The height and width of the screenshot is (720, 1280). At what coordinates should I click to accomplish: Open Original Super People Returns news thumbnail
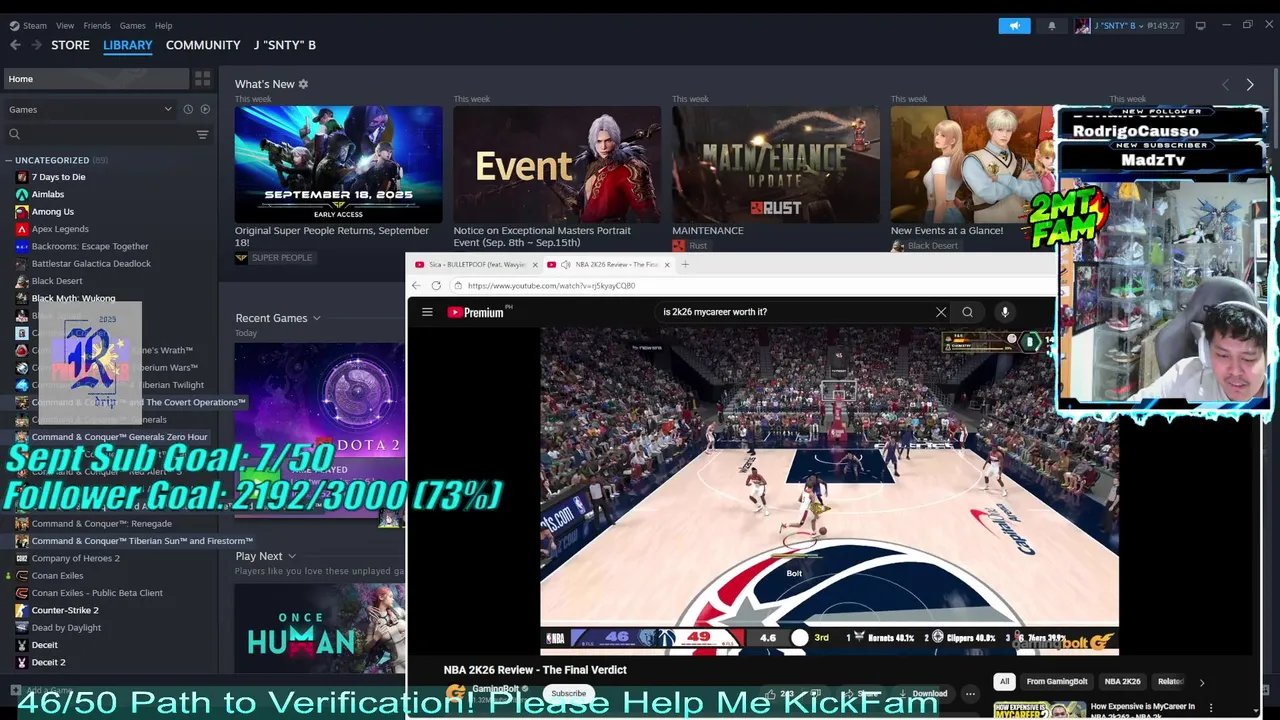point(338,165)
